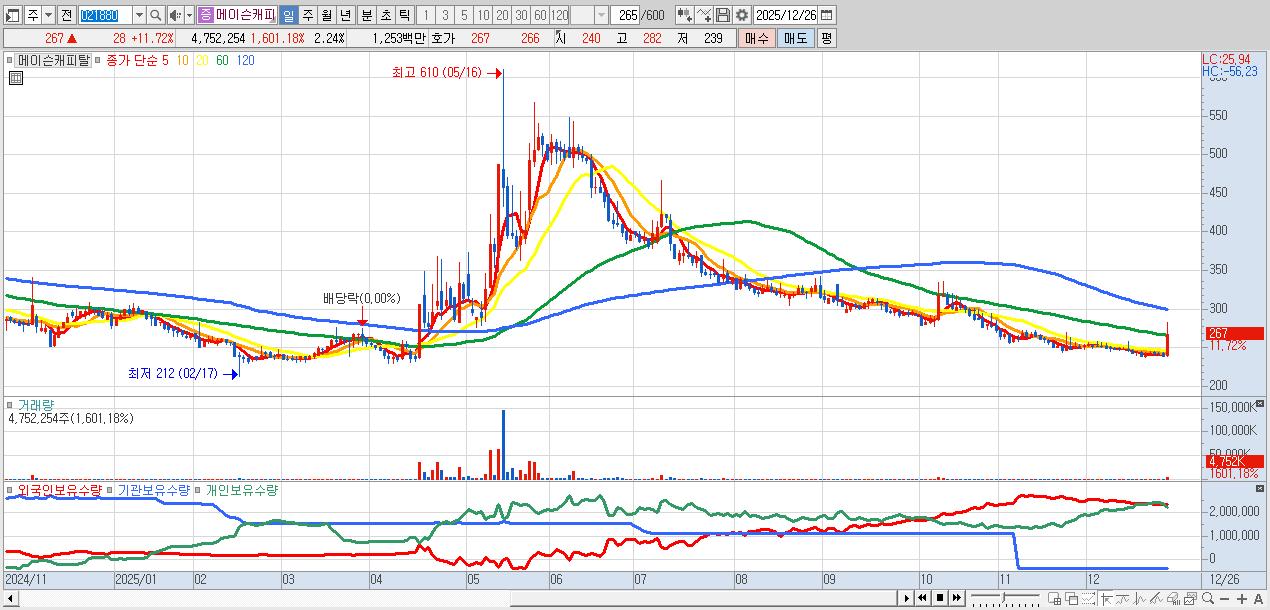Switch to the 월 monthly chart period

pyautogui.click(x=327, y=15)
